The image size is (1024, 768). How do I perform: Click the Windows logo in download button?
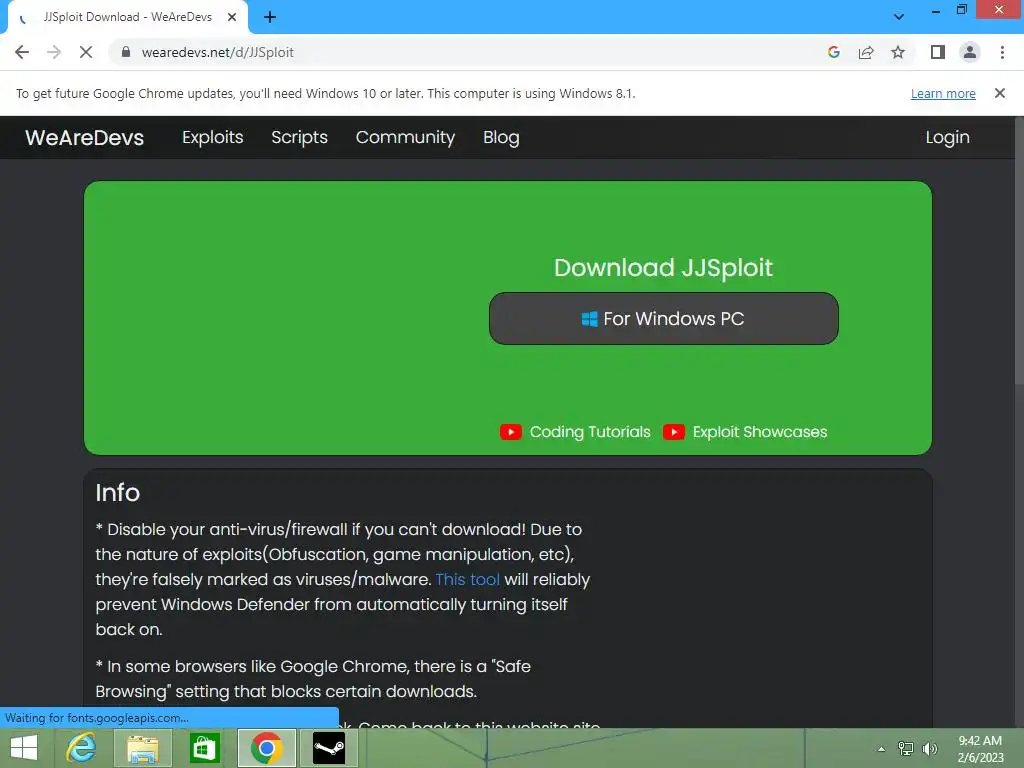pyautogui.click(x=589, y=319)
